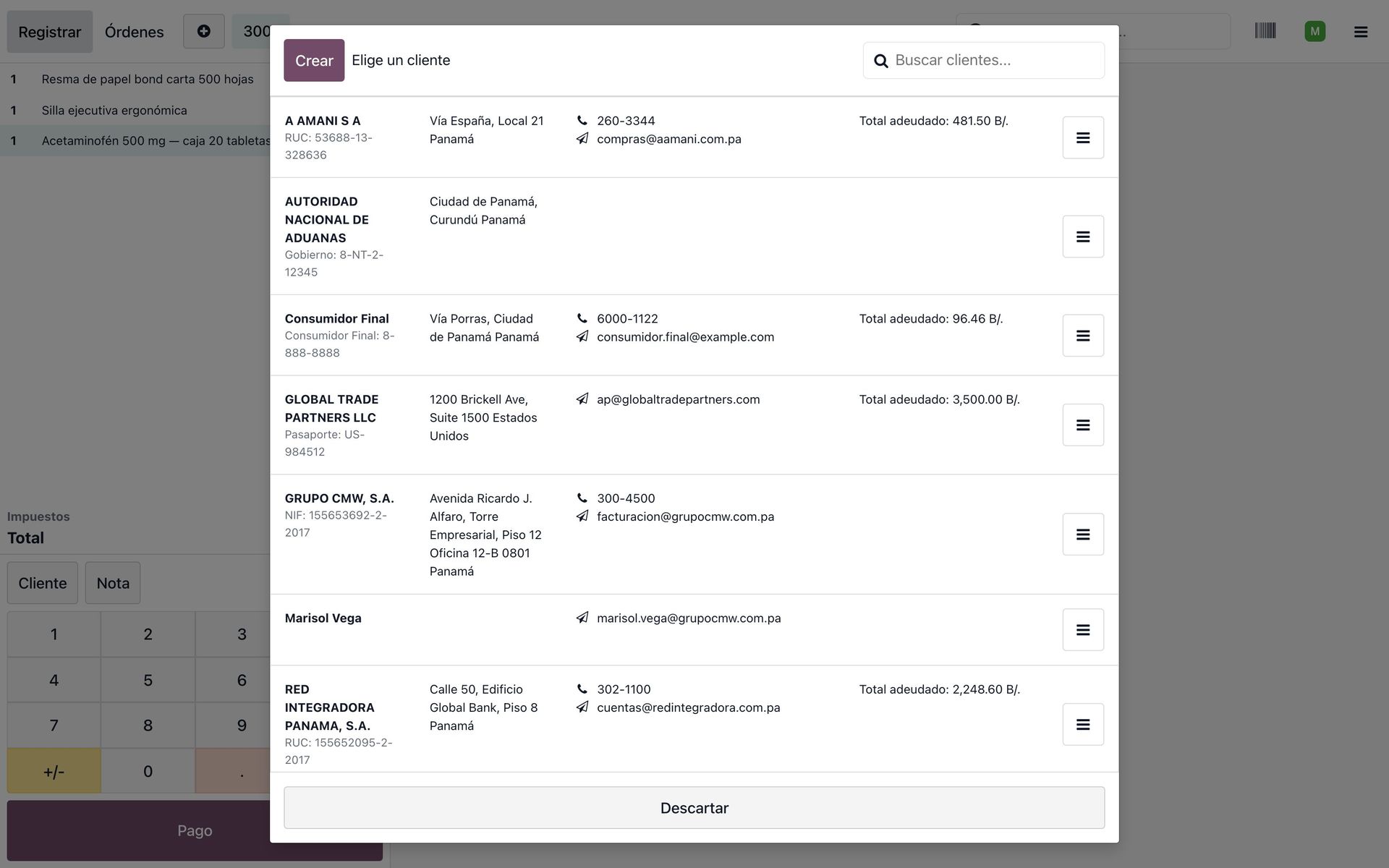Click the green user avatar M
The height and width of the screenshot is (868, 1389).
1315,31
